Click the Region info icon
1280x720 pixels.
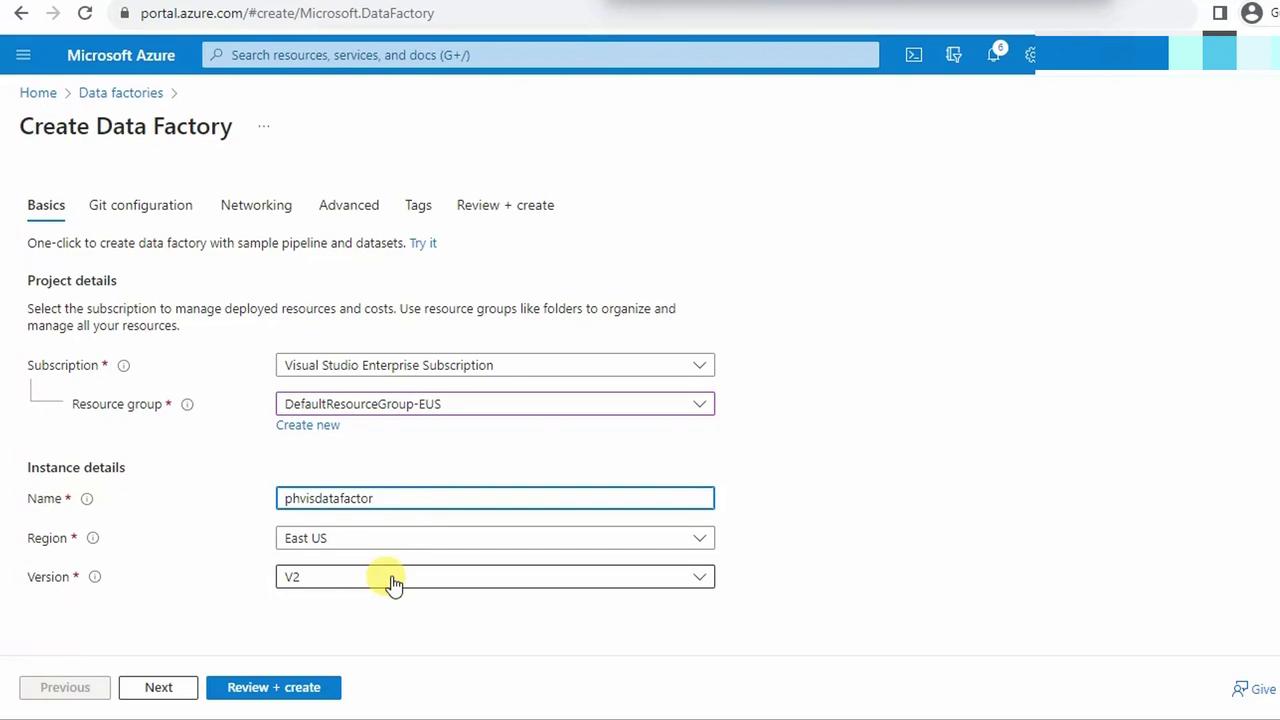[x=93, y=538]
